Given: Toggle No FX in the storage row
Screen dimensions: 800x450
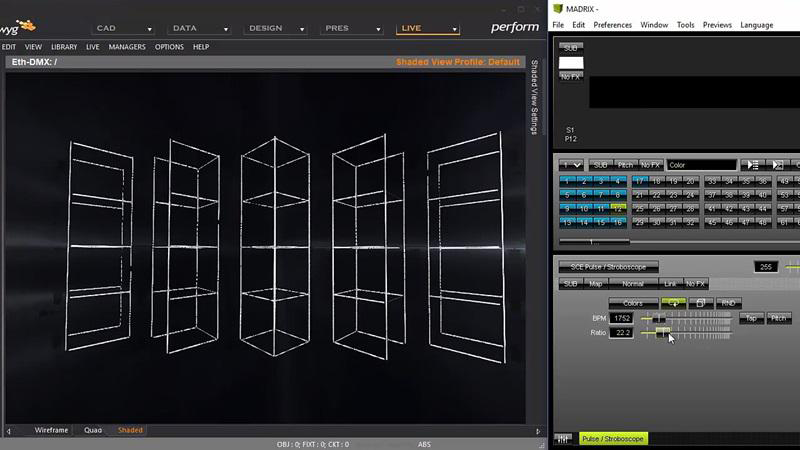Looking at the screenshot, I should click(x=650, y=165).
